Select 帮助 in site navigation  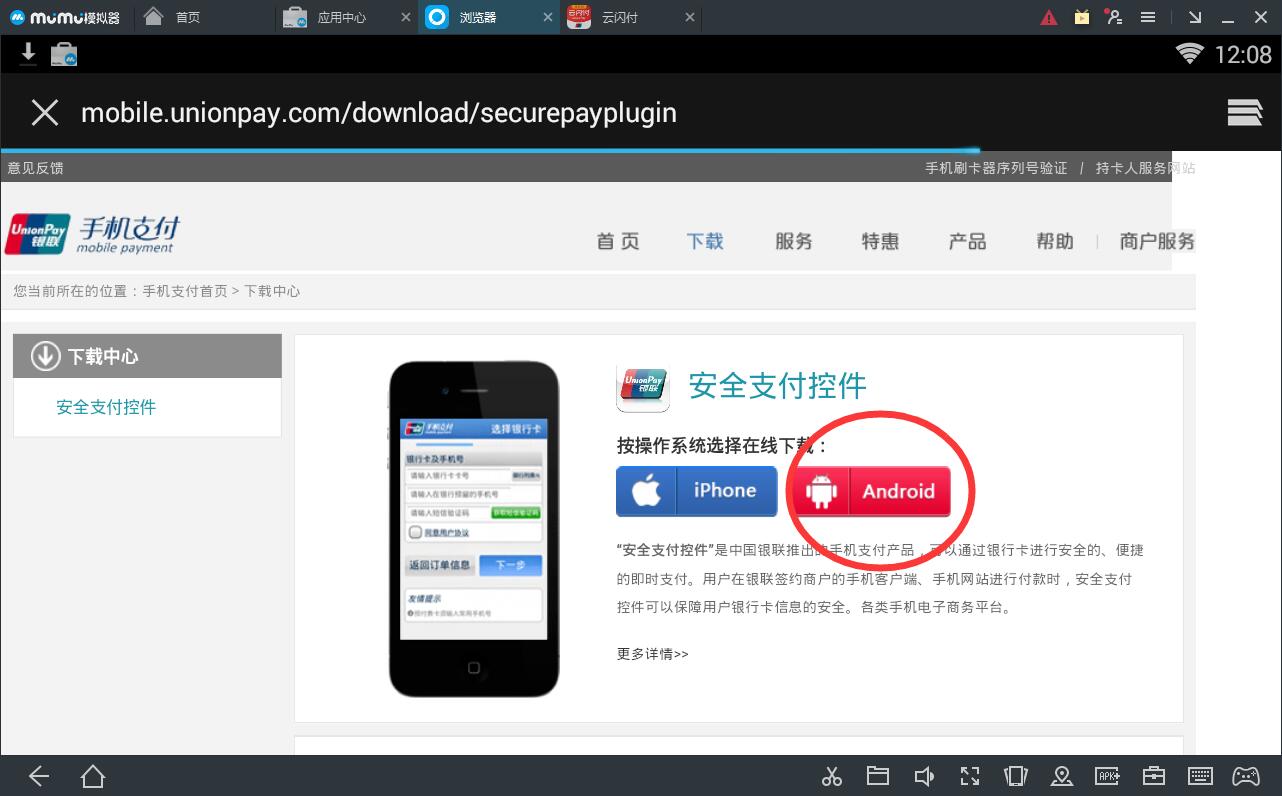click(x=1055, y=241)
